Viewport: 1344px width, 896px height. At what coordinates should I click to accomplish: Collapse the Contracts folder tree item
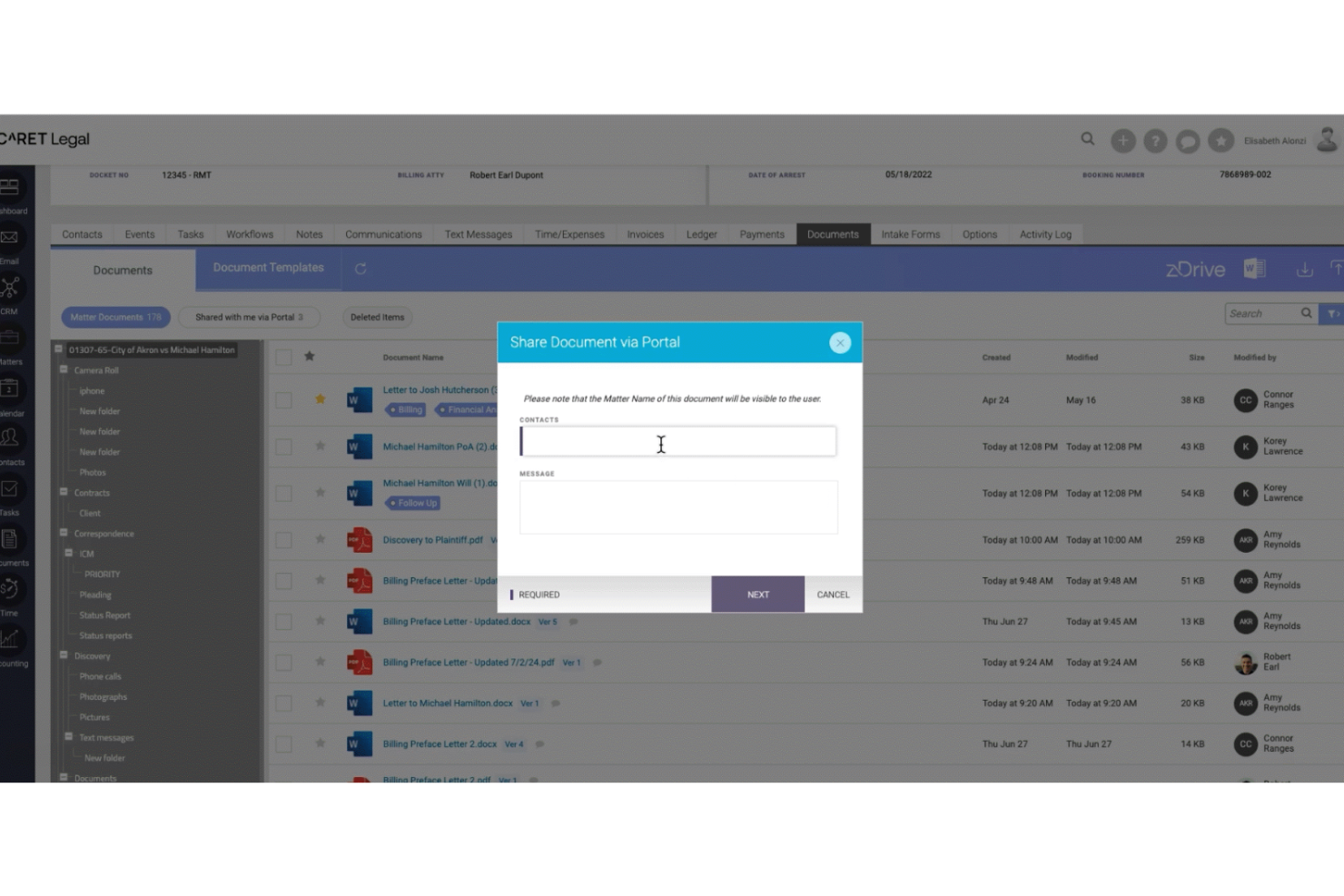63,492
